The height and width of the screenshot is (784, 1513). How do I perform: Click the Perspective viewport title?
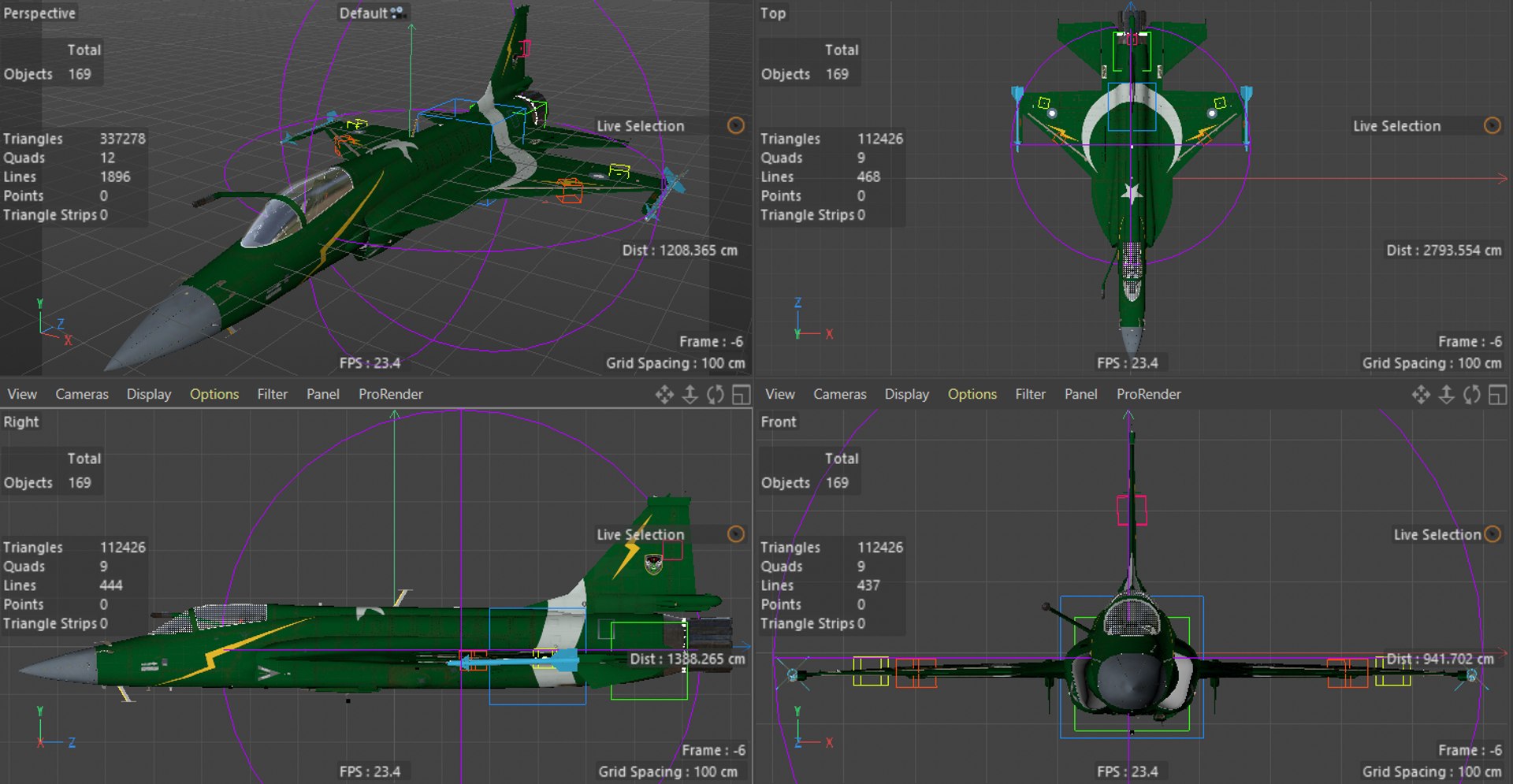pyautogui.click(x=39, y=13)
